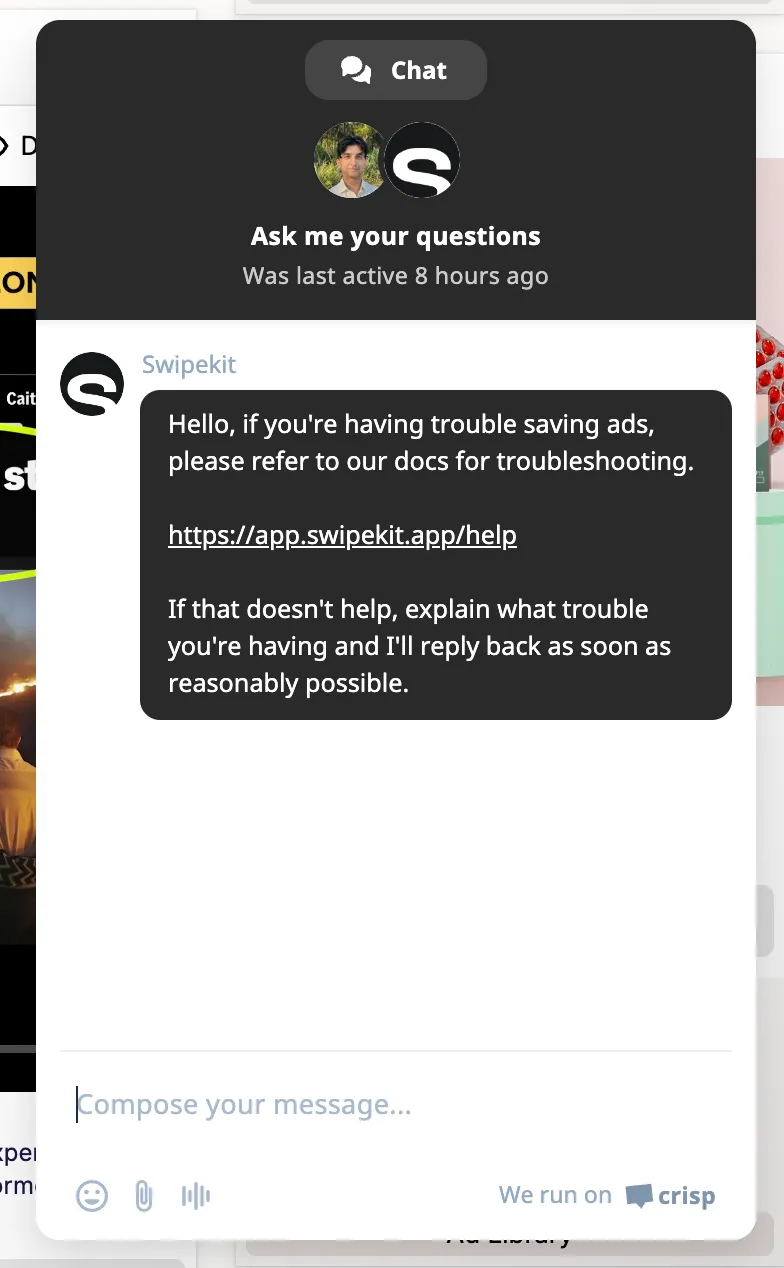Click the "Was last active 8 hours ago" status
This screenshot has height=1268, width=784.
click(x=396, y=276)
